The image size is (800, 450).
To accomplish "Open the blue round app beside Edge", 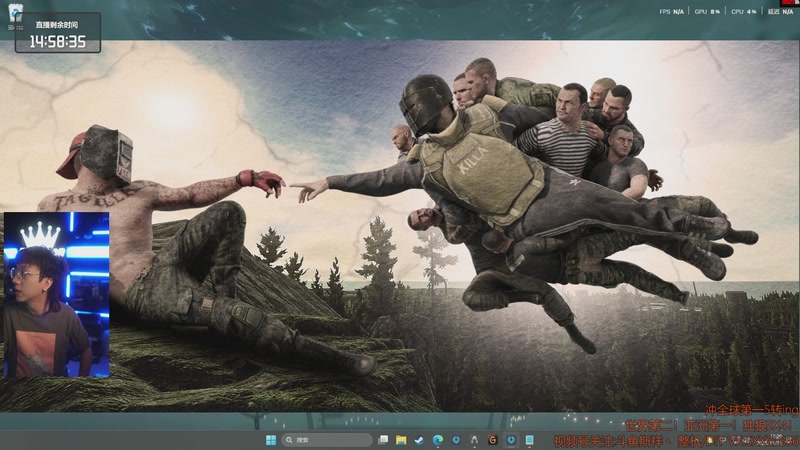I will pos(456,440).
